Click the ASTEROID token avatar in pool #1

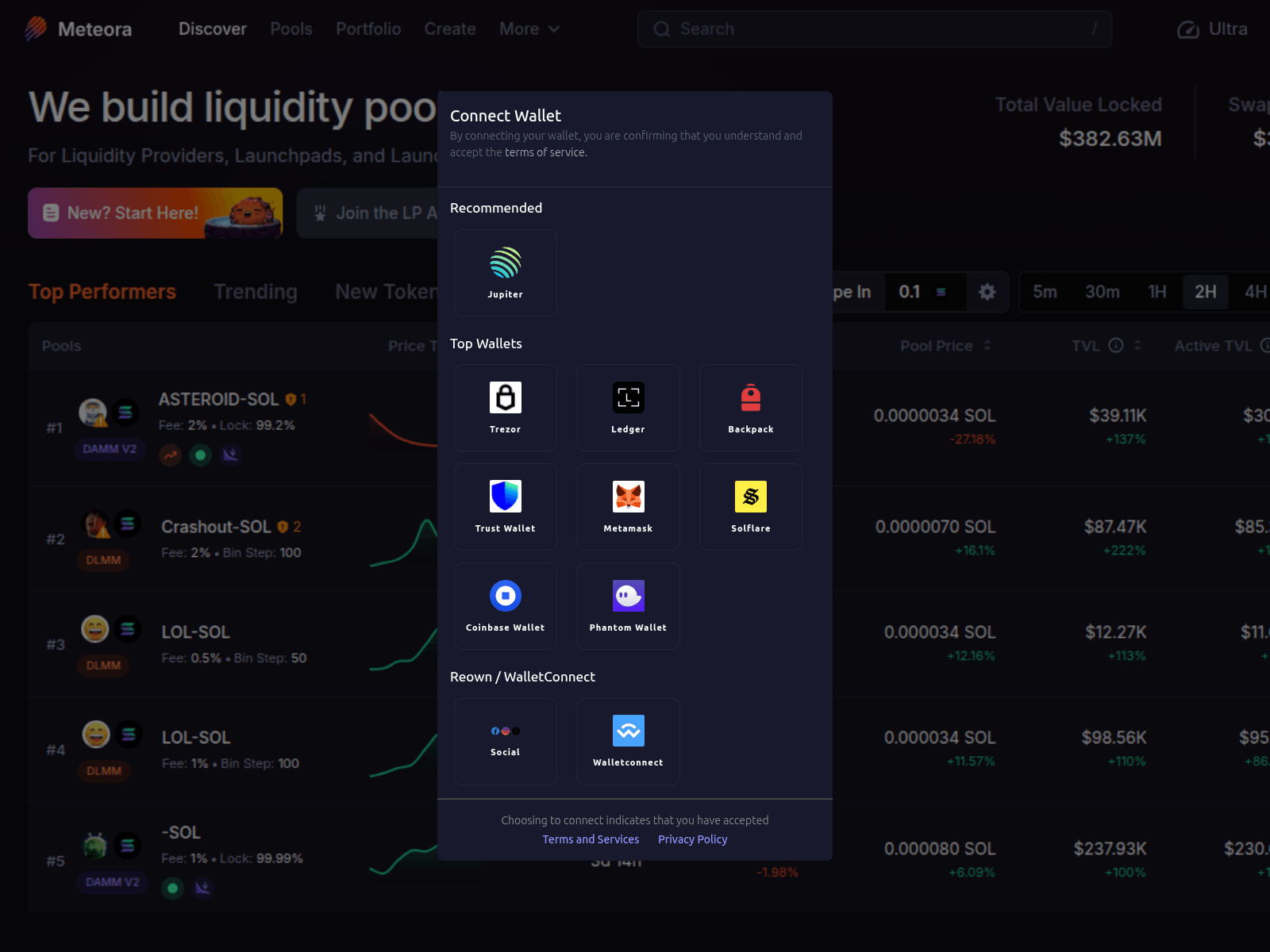[x=93, y=413]
